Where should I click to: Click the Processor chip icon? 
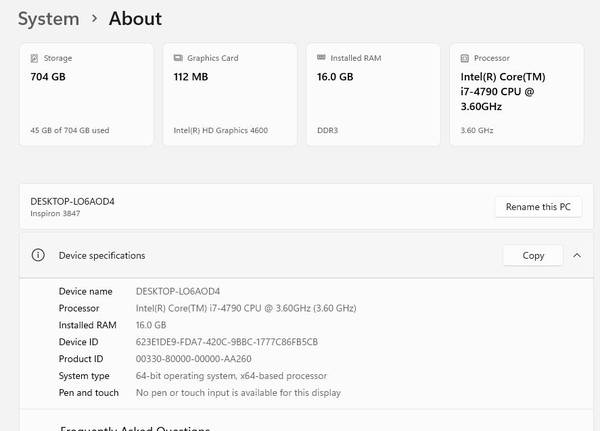pyautogui.click(x=464, y=58)
